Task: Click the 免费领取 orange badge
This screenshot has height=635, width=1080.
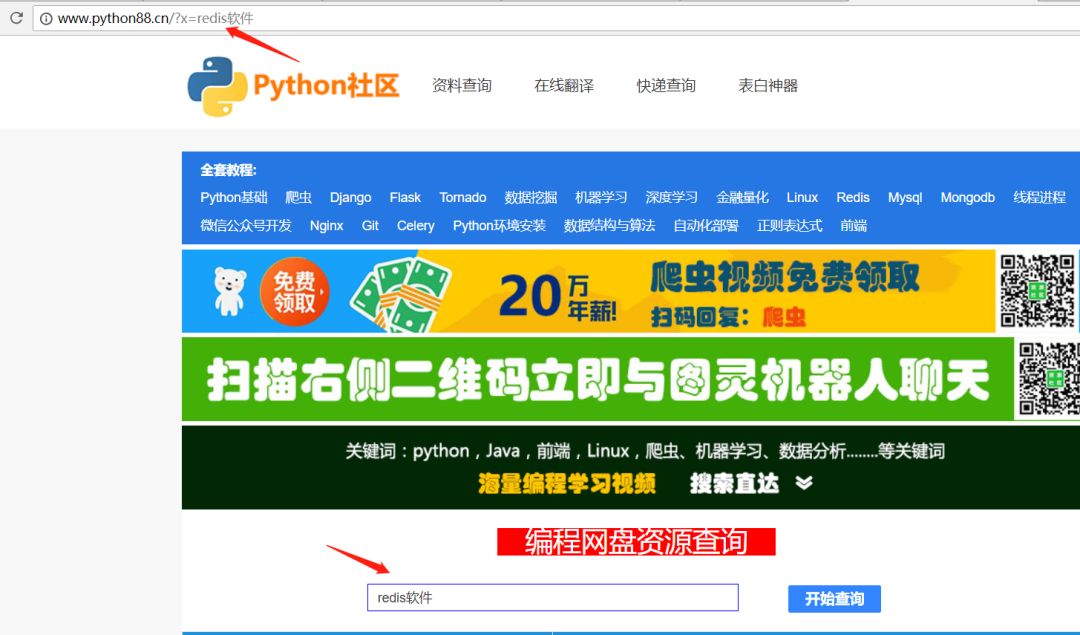Action: pyautogui.click(x=295, y=292)
